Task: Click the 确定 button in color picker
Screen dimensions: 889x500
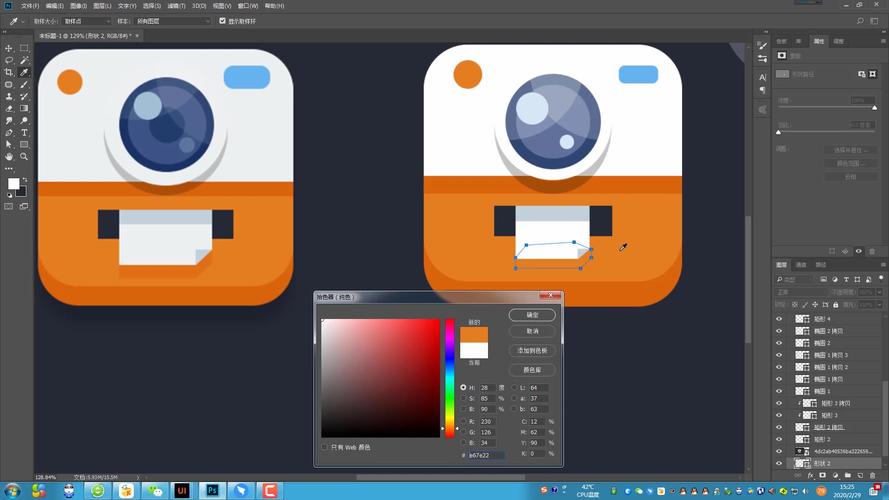Action: (531, 315)
